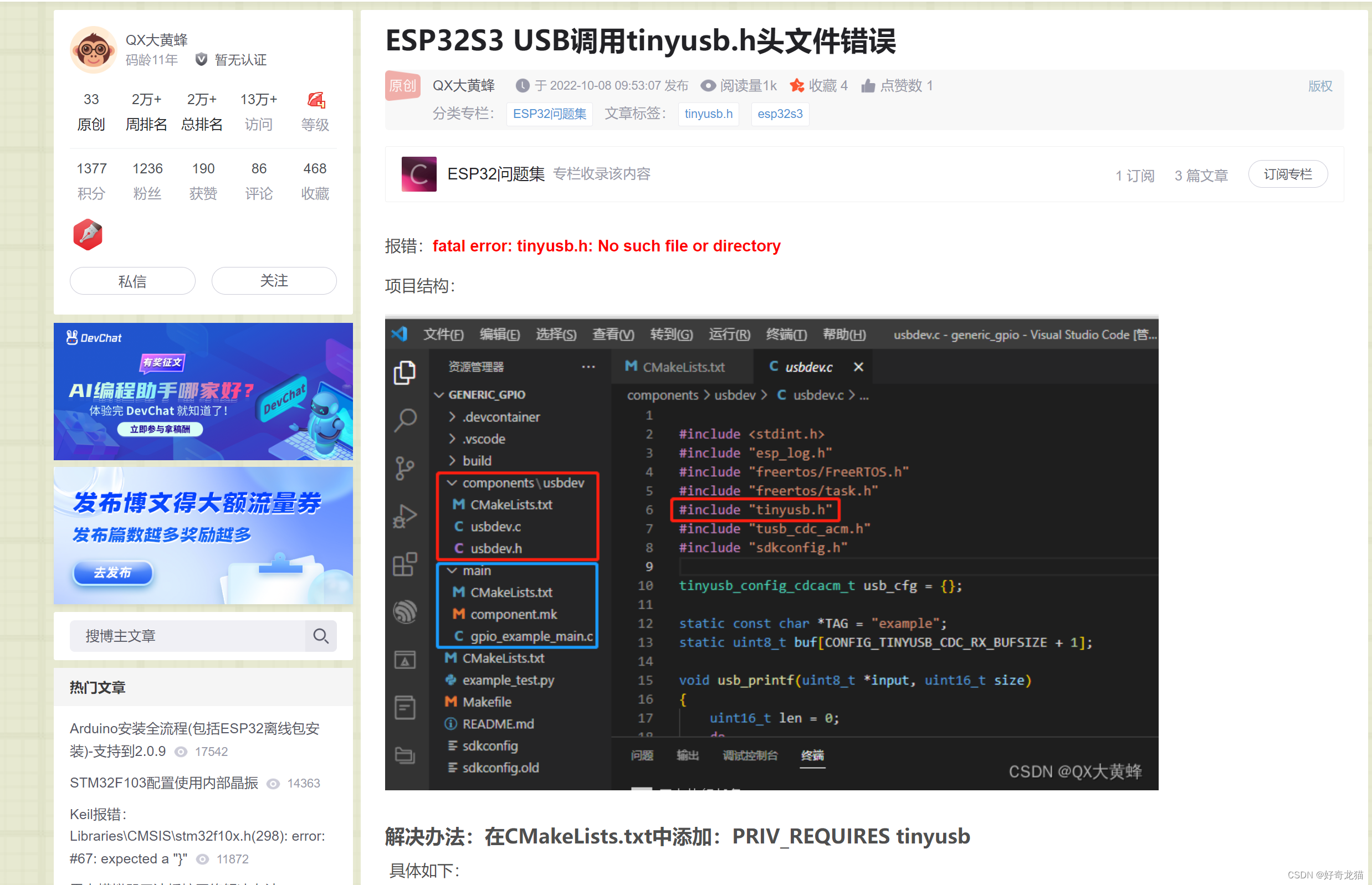Screen dimensions: 1372x885
Task: Open the tinyusb.h article tag
Action: click(708, 114)
